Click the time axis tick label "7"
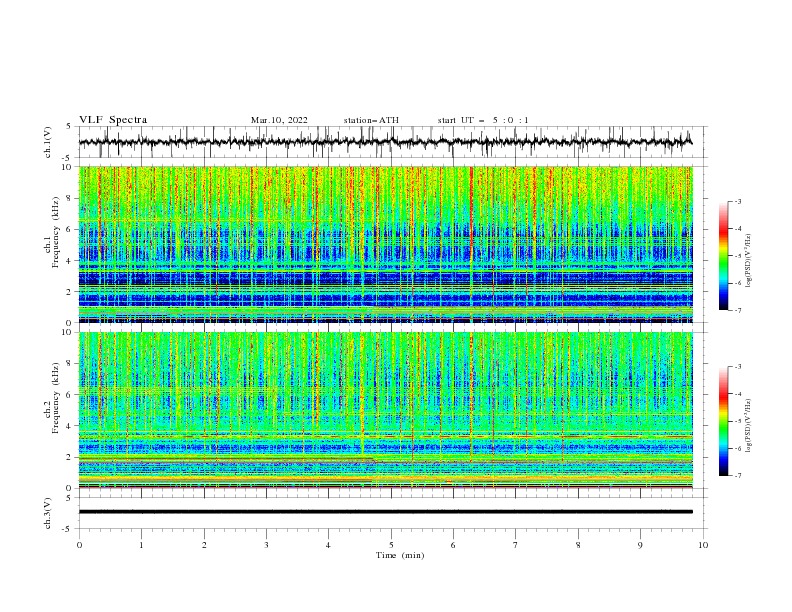The image size is (792, 612). pos(516,545)
